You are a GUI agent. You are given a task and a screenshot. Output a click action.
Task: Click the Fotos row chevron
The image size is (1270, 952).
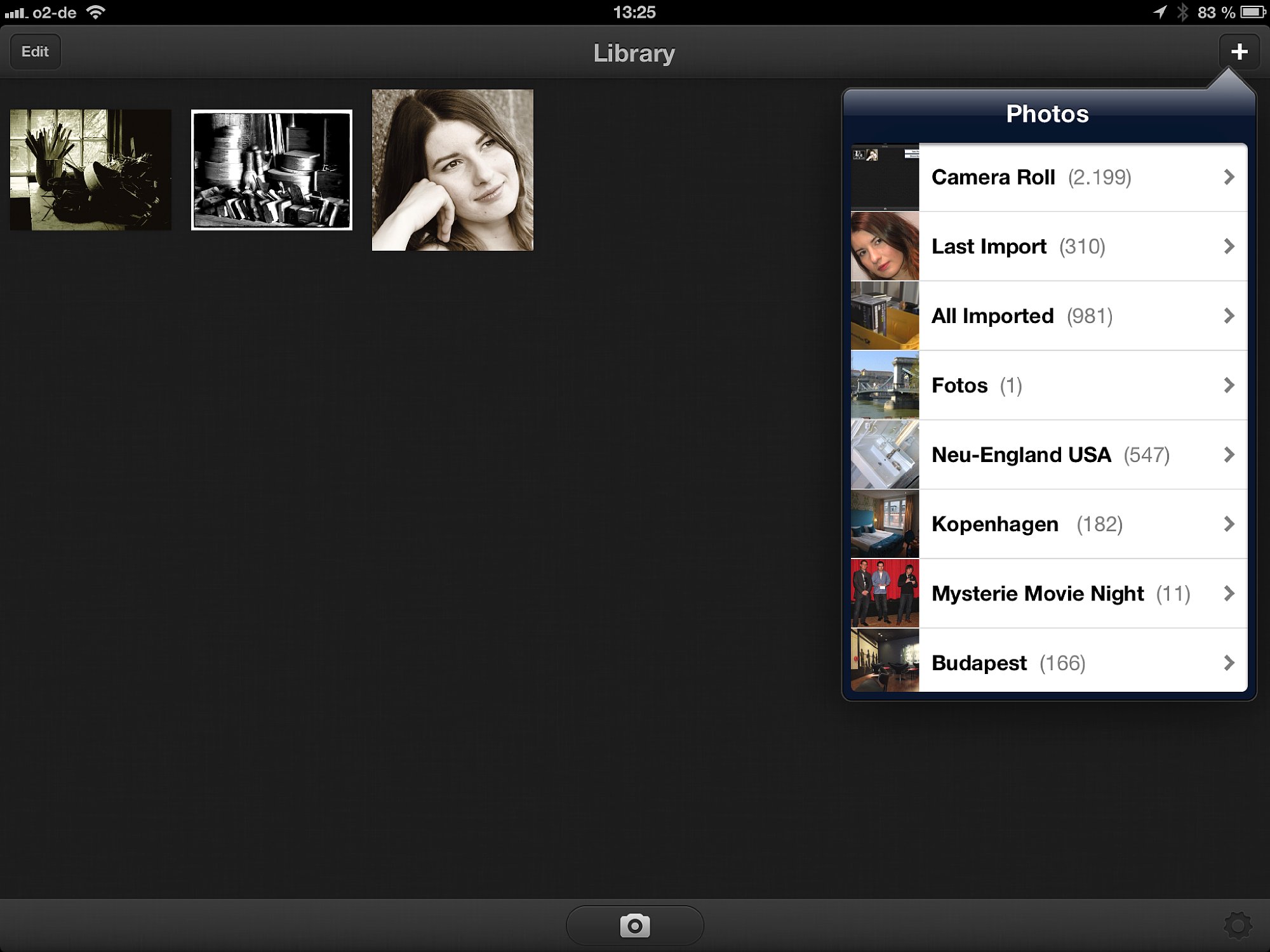tap(1229, 385)
